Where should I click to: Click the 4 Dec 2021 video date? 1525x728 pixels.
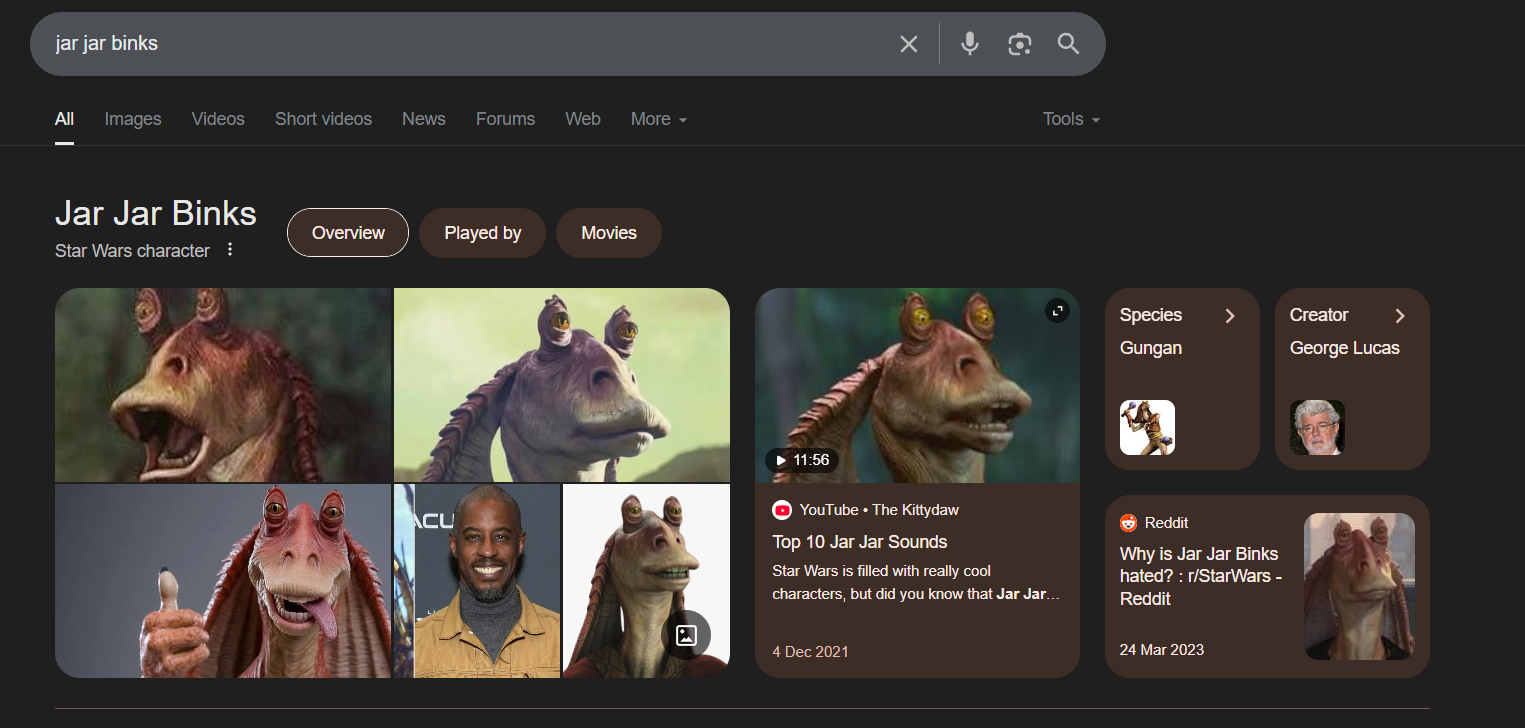[x=810, y=651]
